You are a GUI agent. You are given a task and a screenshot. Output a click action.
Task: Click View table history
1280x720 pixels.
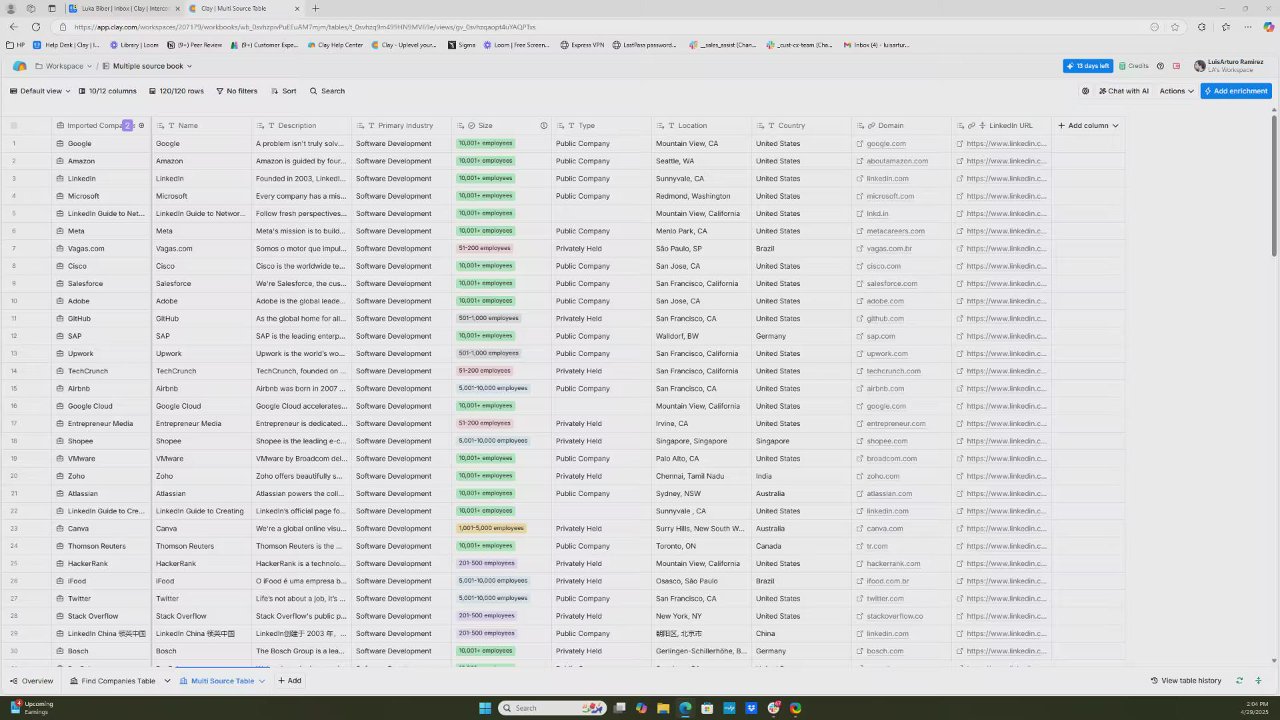tap(1186, 681)
